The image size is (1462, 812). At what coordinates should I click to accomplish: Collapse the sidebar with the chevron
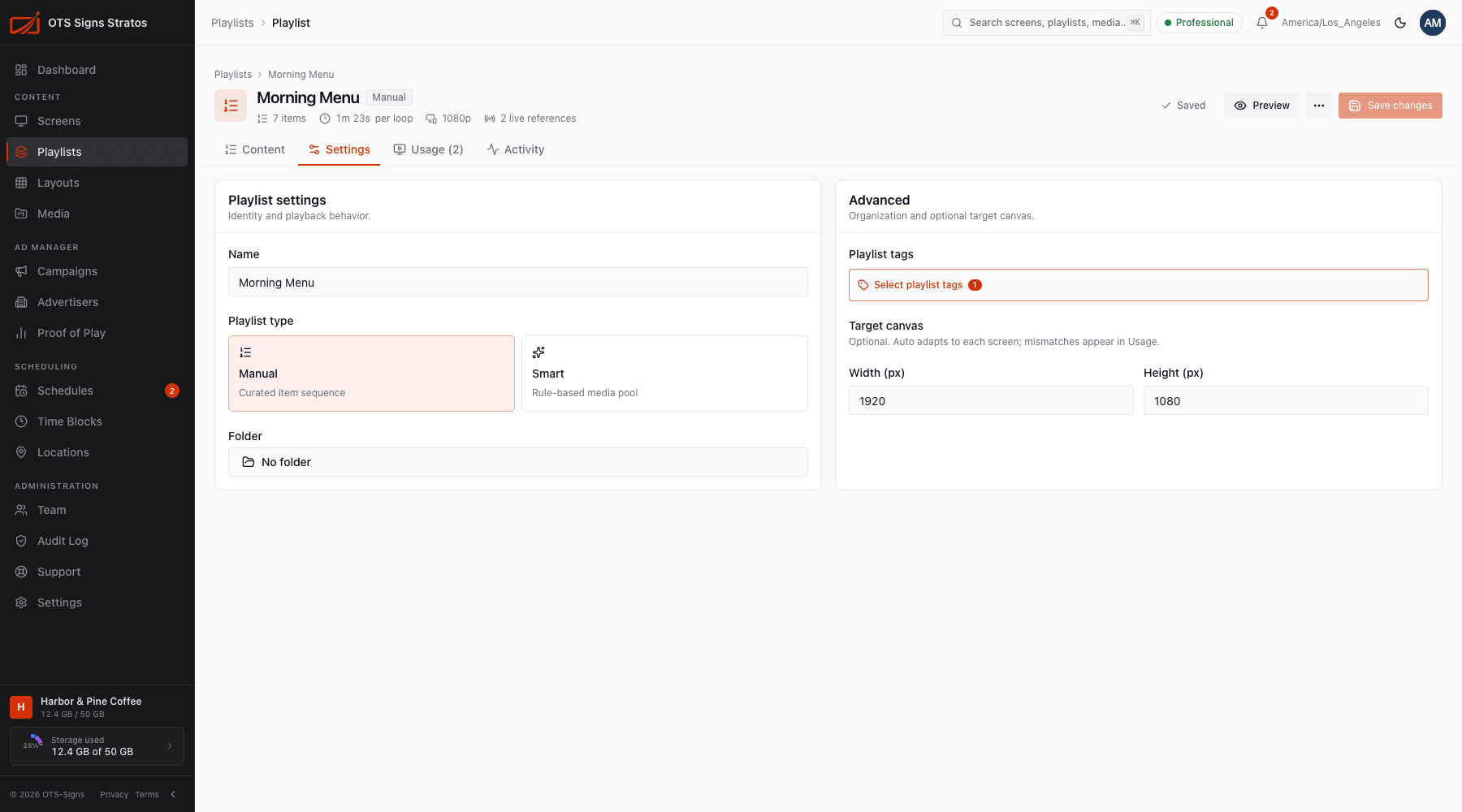[173, 794]
